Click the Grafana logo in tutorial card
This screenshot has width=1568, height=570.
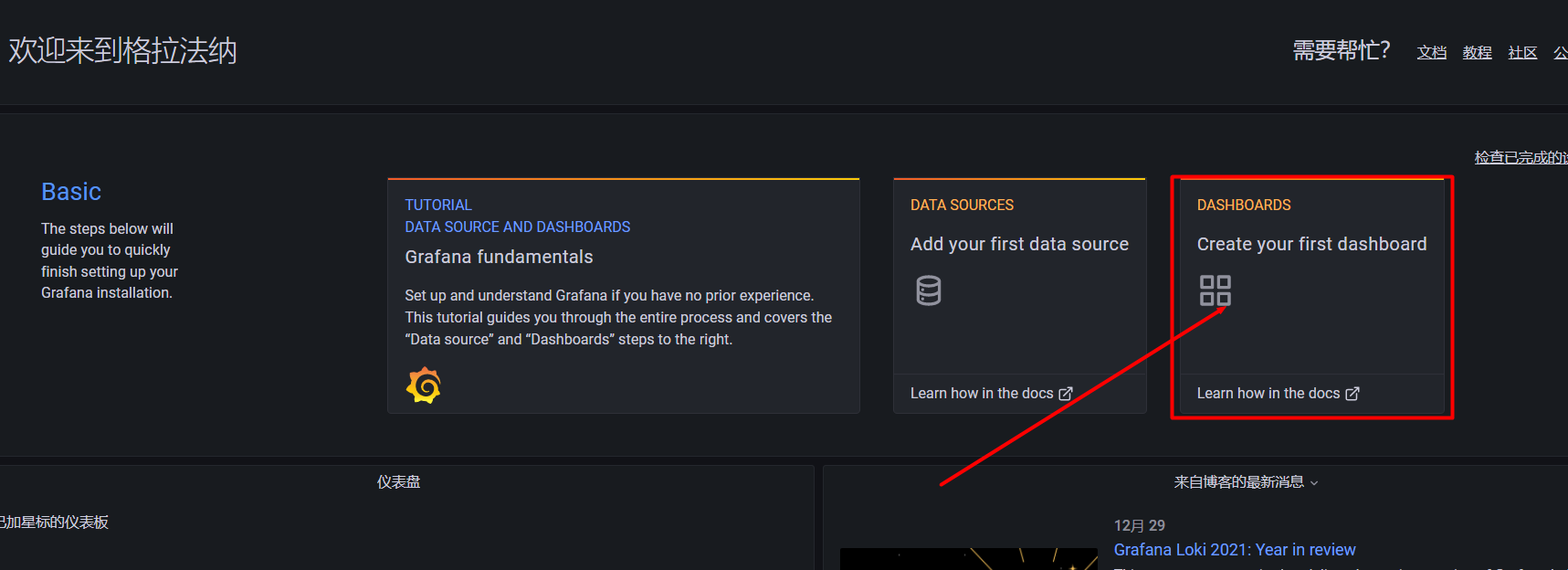coord(424,385)
